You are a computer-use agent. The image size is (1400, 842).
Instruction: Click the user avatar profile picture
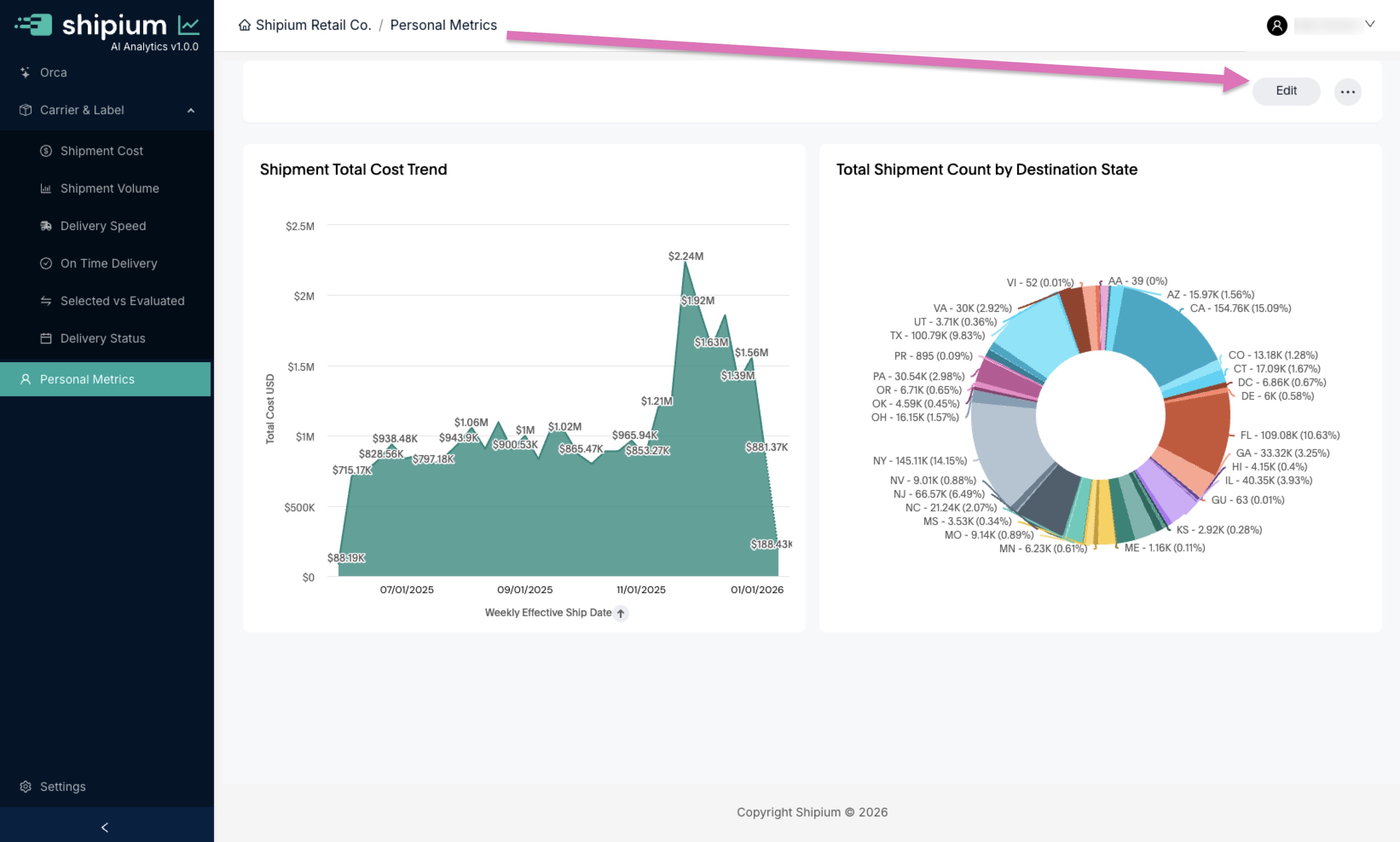(x=1276, y=26)
